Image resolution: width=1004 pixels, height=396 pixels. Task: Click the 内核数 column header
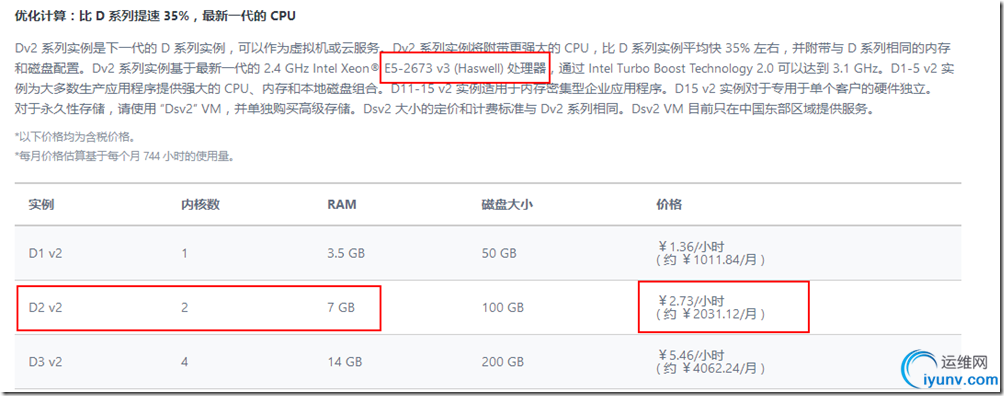click(x=200, y=205)
